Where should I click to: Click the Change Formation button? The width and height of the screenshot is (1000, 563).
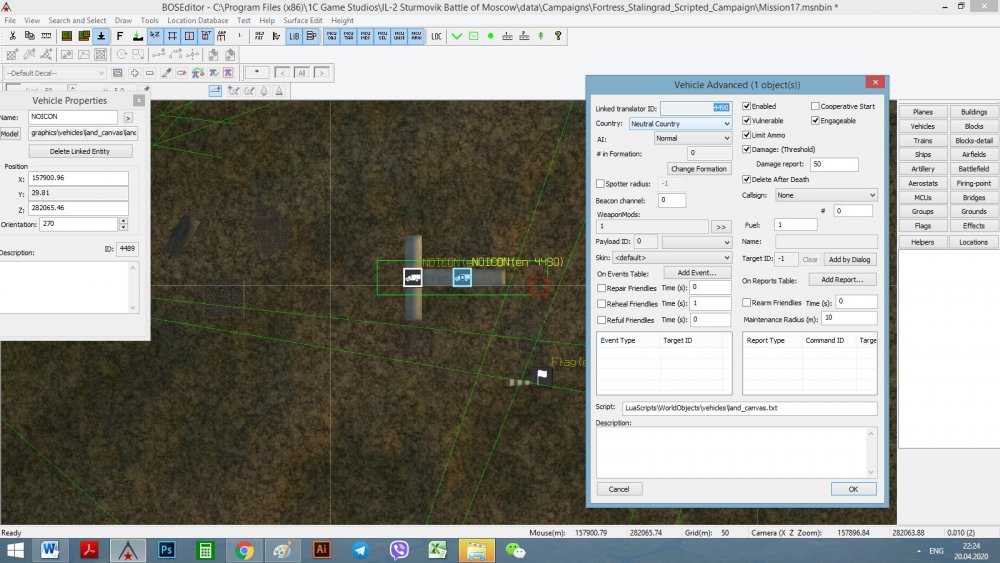pos(699,169)
